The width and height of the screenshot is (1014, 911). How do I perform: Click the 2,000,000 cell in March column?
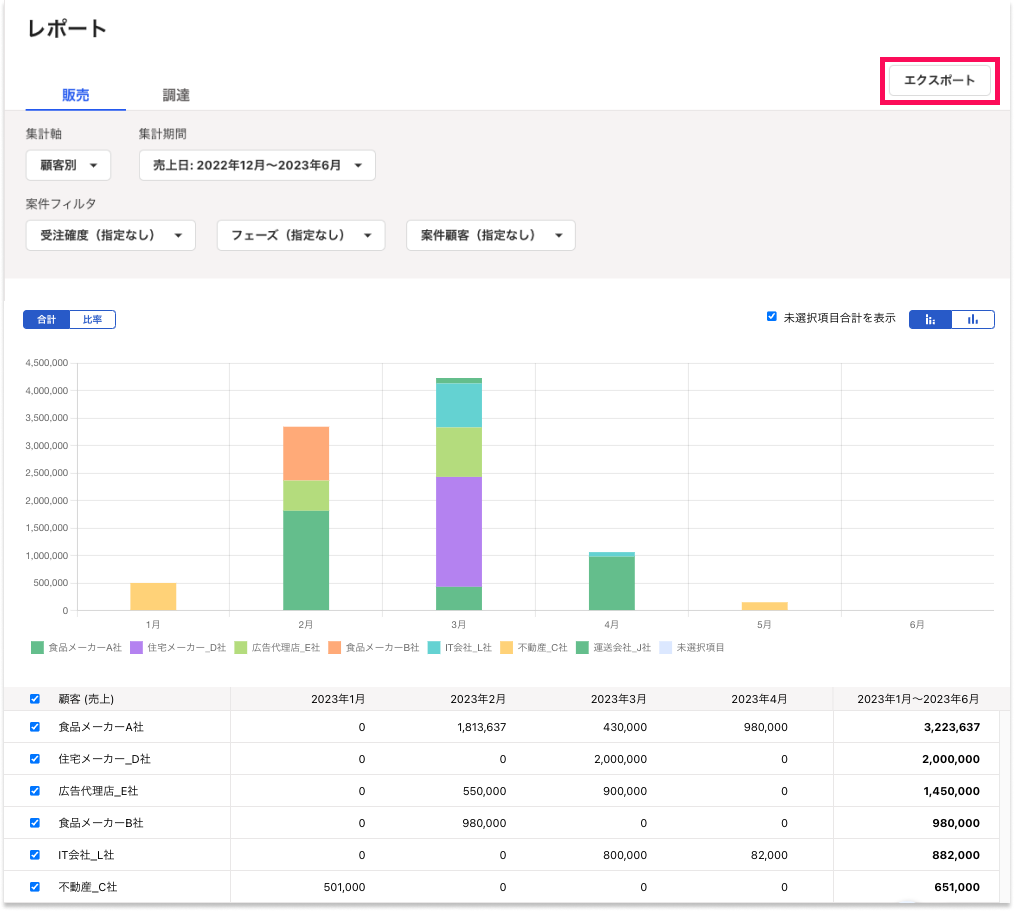(621, 759)
